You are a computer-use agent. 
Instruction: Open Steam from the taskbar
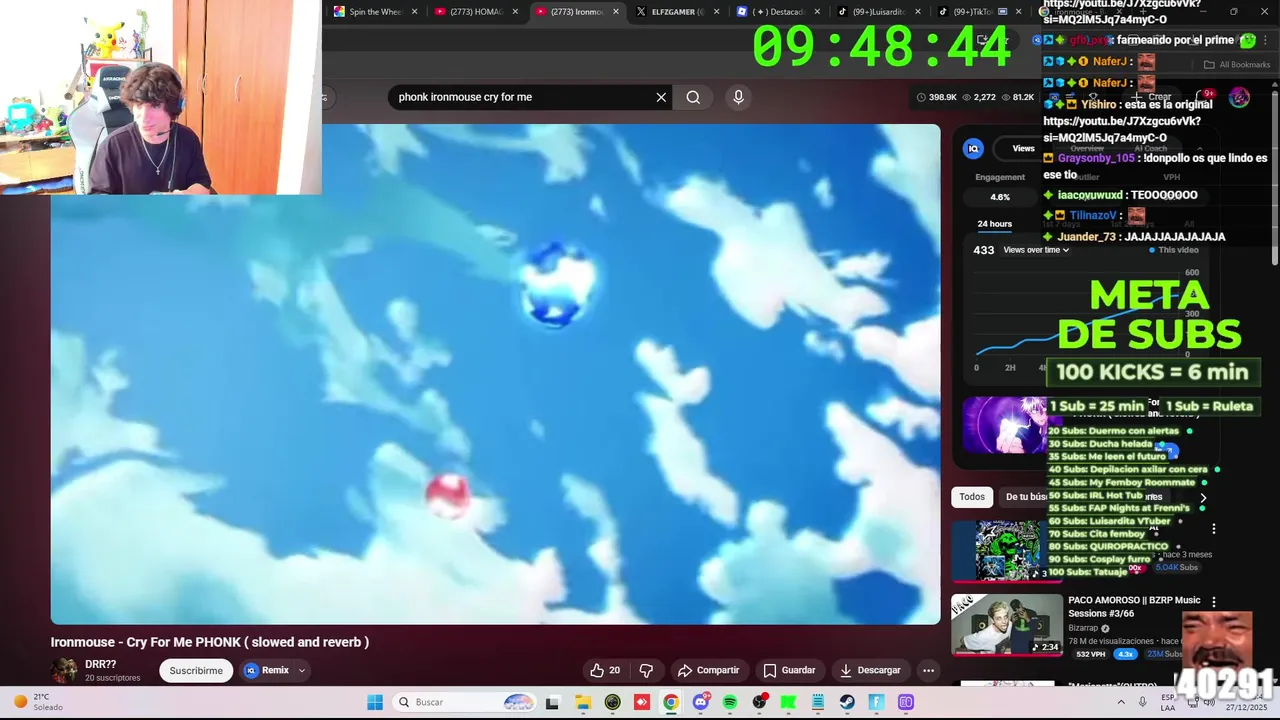[847, 702]
